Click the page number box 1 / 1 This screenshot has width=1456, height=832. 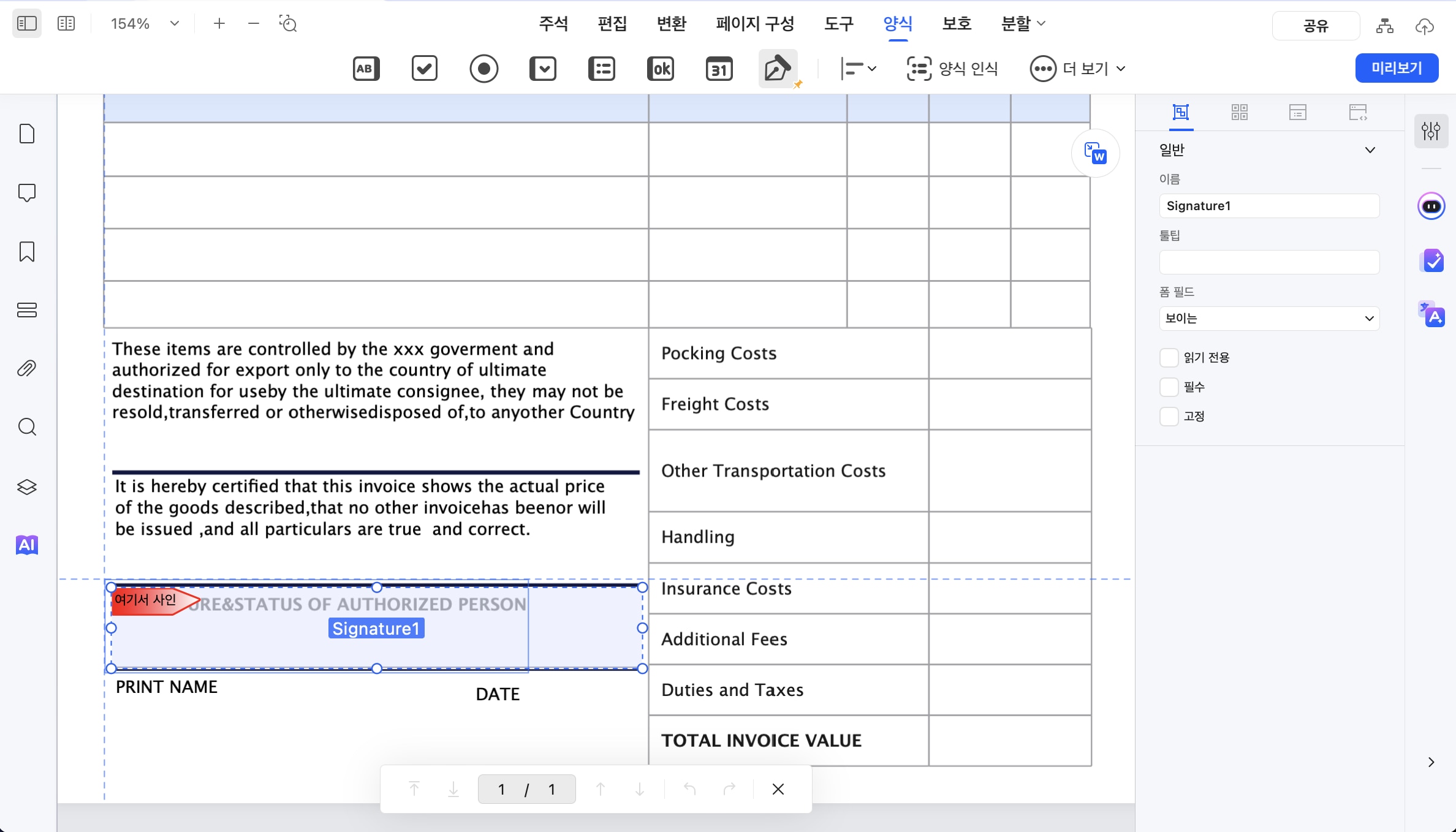coord(526,789)
